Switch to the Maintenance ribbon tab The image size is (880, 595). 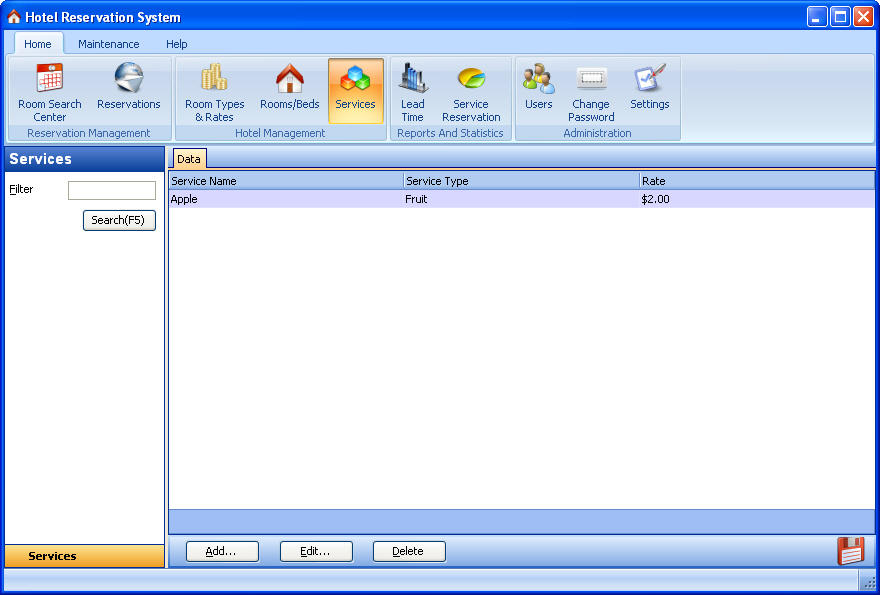coord(109,44)
